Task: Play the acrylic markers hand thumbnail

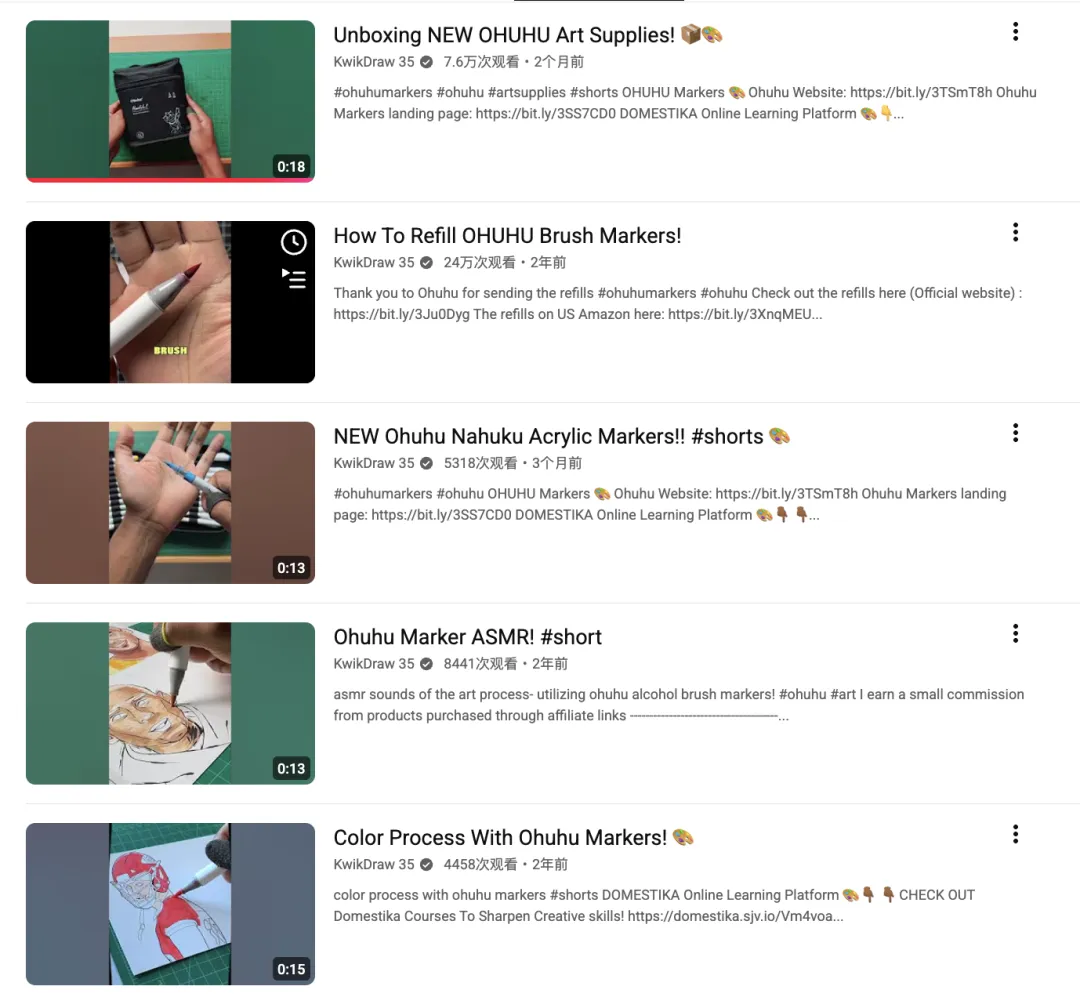Action: pyautogui.click(x=170, y=502)
